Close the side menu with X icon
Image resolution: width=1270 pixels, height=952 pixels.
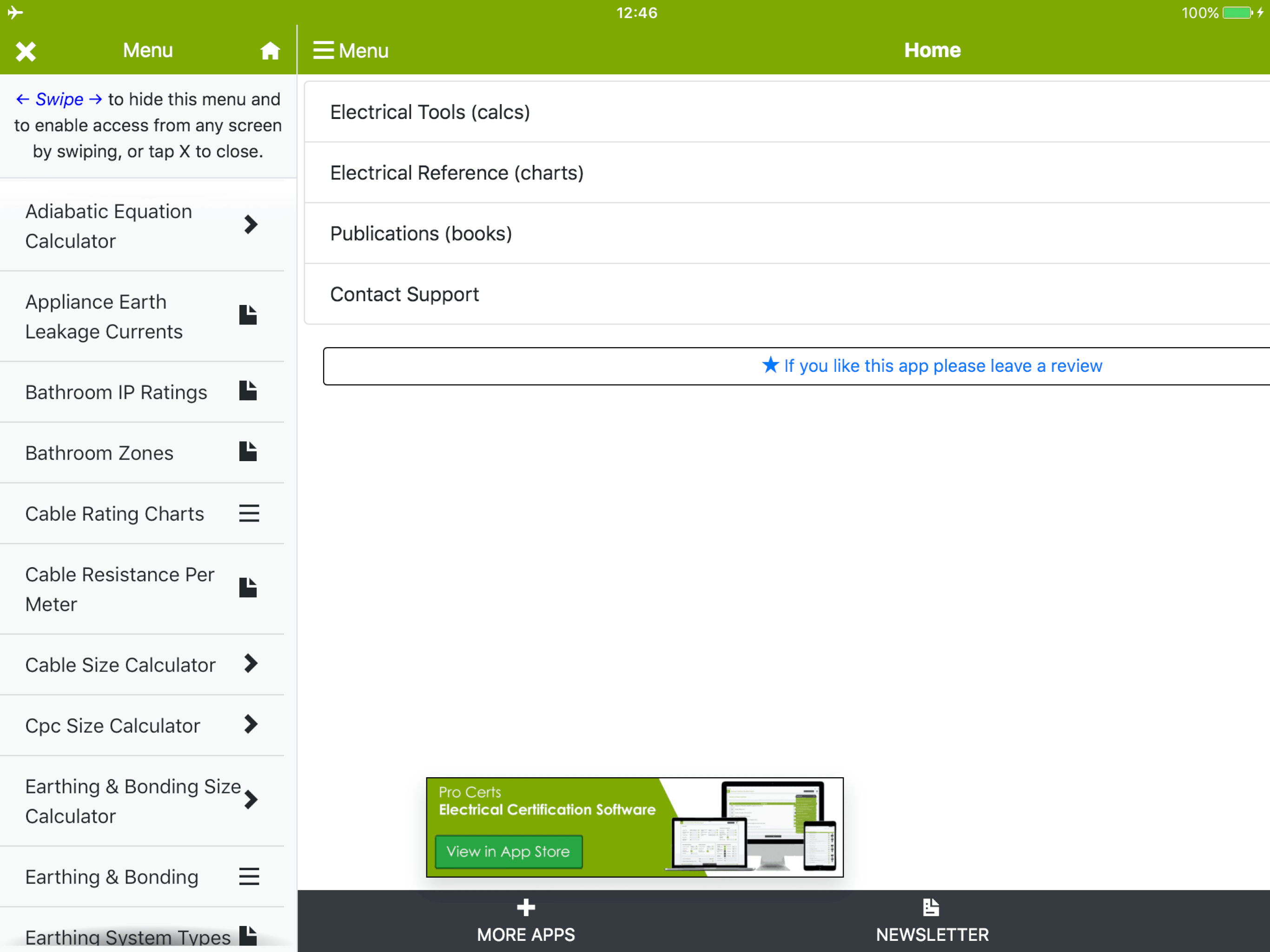coord(25,51)
